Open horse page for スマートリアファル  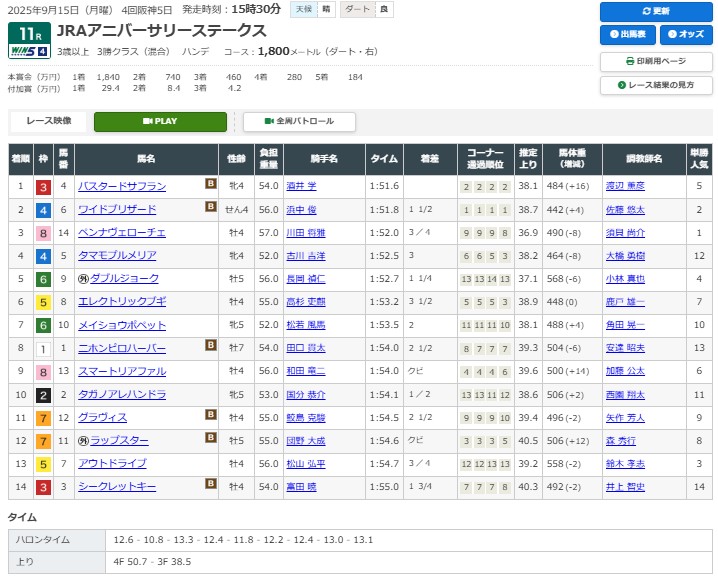(x=122, y=371)
